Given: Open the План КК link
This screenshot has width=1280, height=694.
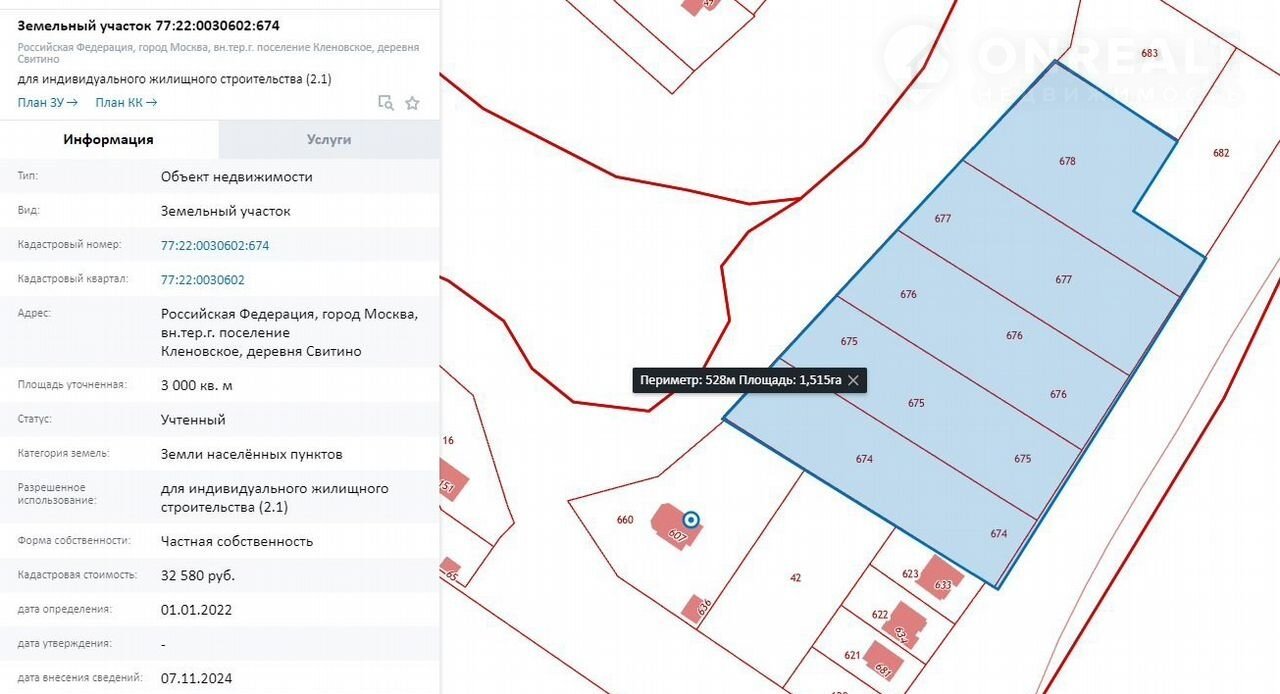Looking at the screenshot, I should point(126,102).
